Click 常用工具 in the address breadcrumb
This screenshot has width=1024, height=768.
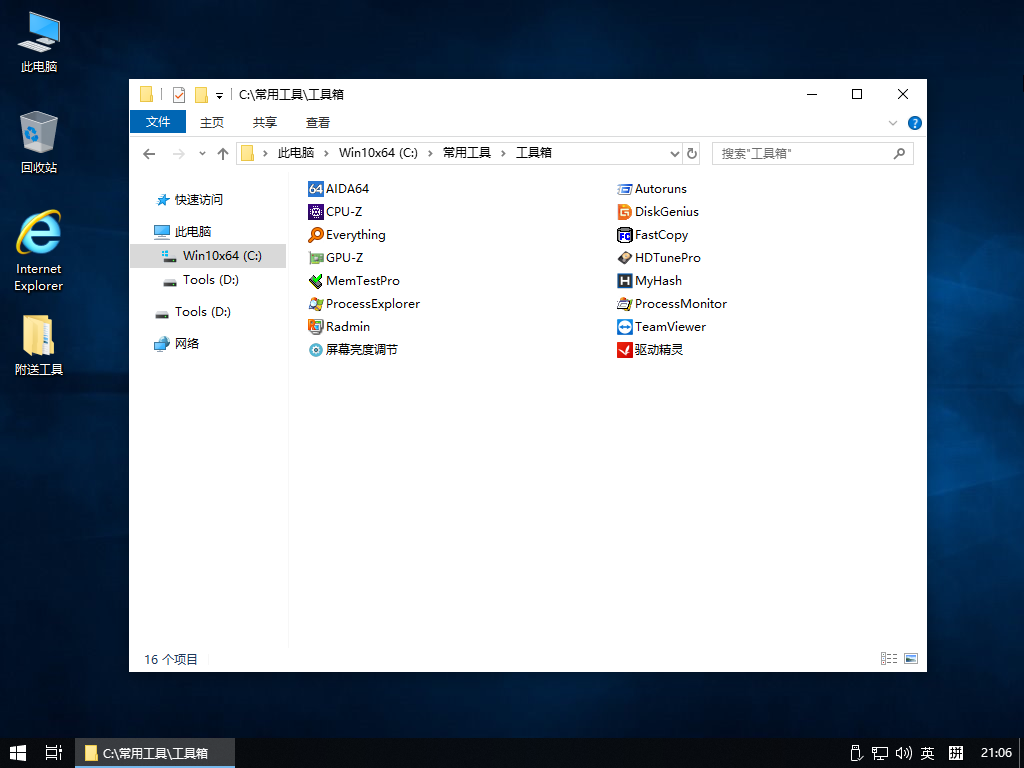coord(467,153)
